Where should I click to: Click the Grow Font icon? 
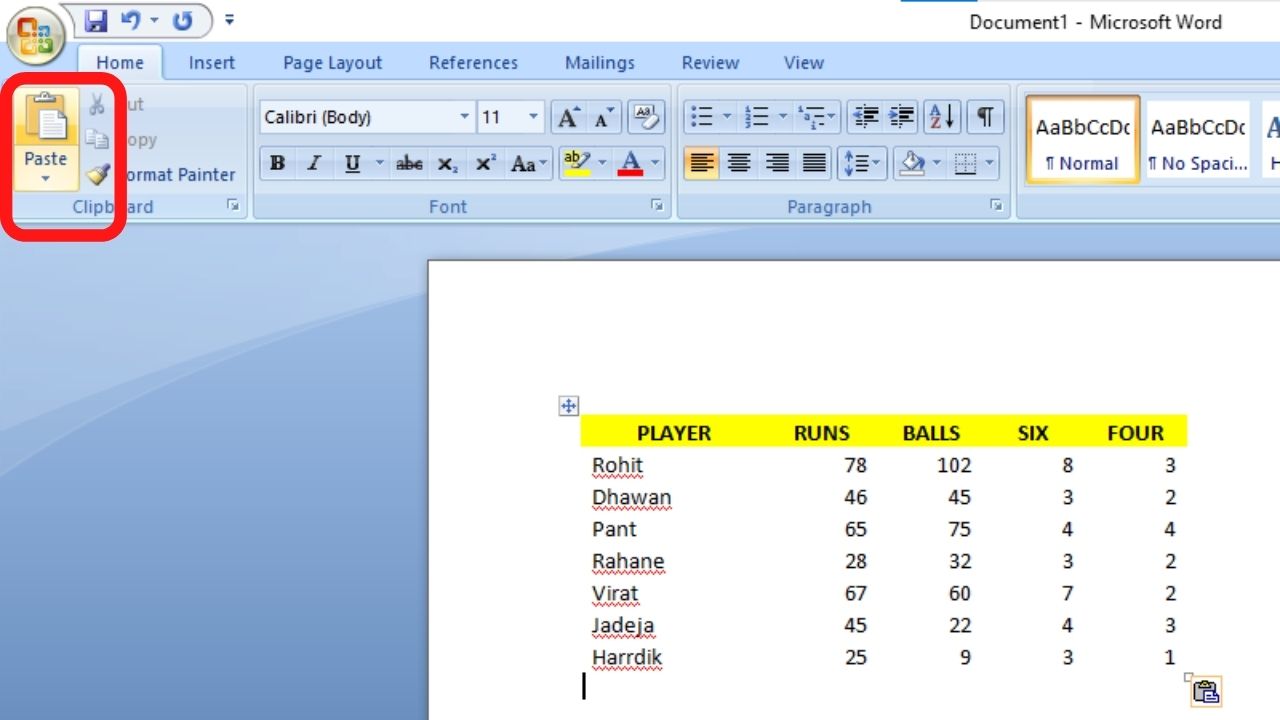tap(567, 116)
